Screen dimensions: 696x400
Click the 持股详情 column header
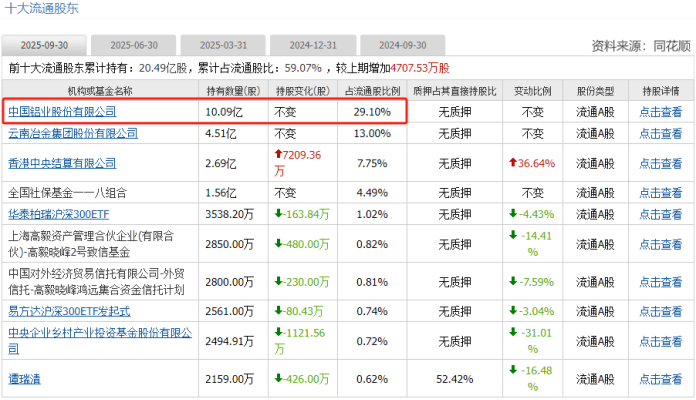pos(661,91)
